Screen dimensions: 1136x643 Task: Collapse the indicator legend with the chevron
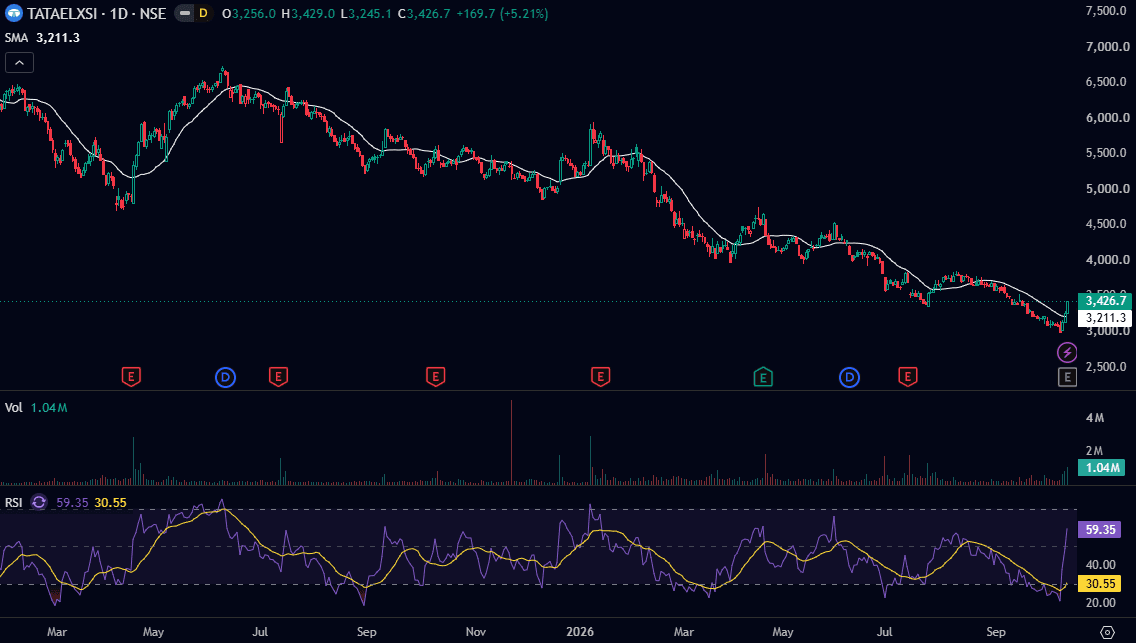(x=20, y=63)
